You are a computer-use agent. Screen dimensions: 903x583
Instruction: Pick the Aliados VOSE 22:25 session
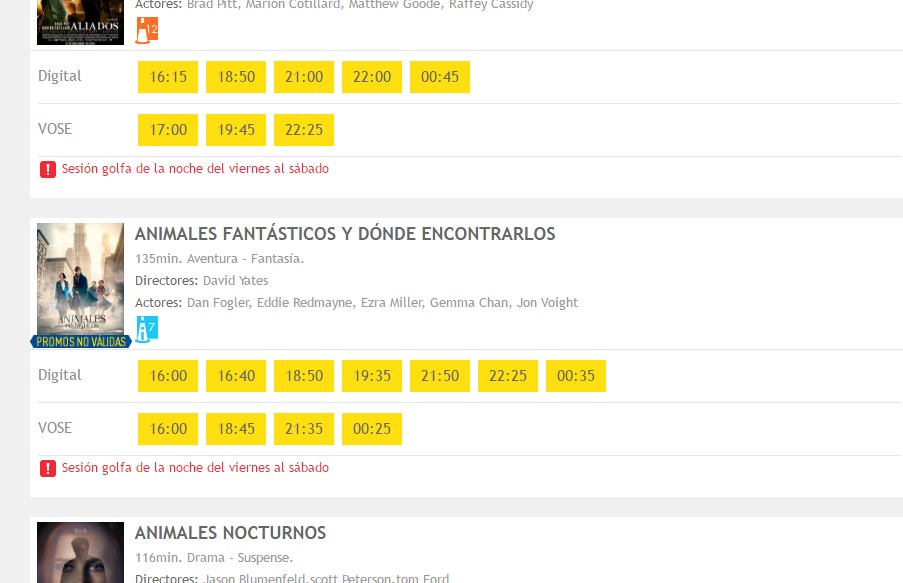click(304, 130)
